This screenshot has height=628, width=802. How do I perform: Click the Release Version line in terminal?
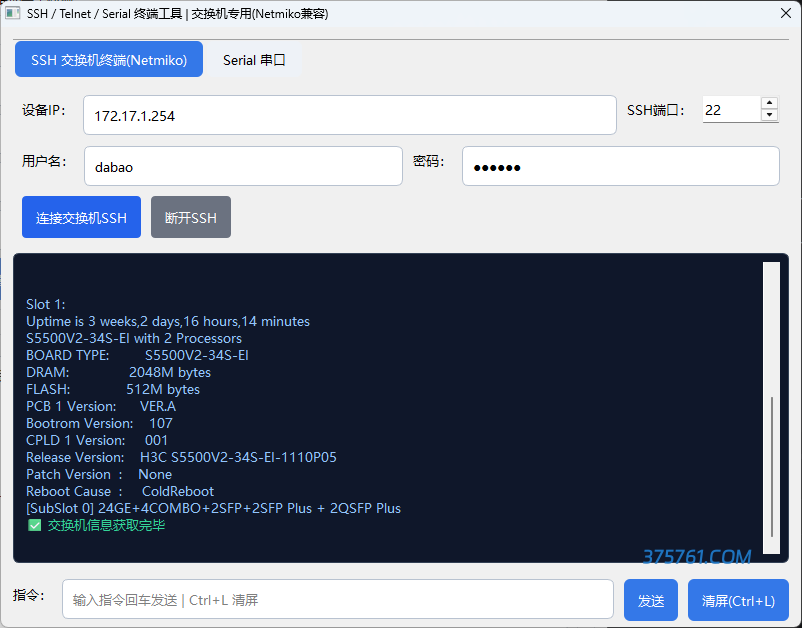(181, 457)
